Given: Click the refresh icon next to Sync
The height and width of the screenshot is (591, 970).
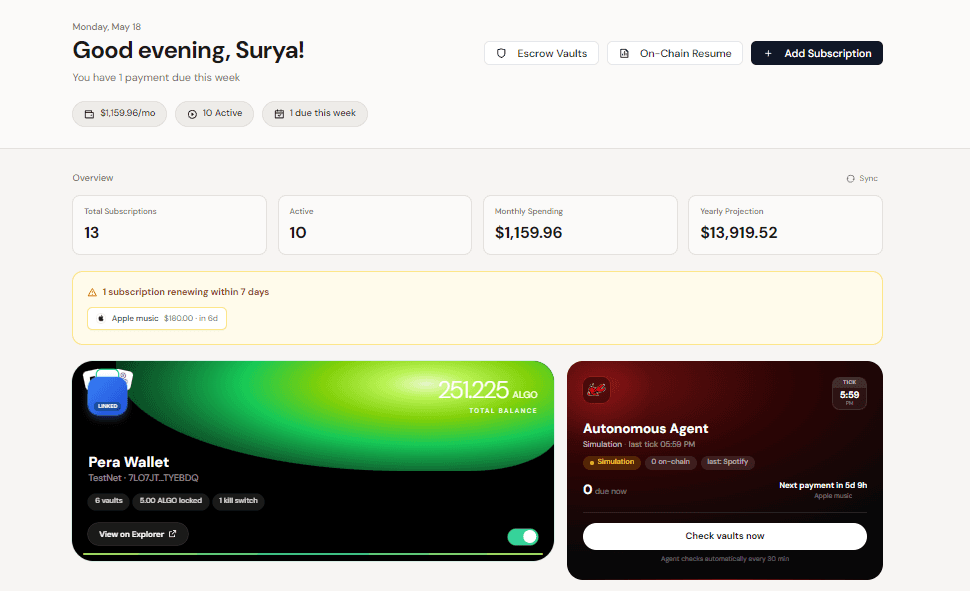Looking at the screenshot, I should click(851, 178).
